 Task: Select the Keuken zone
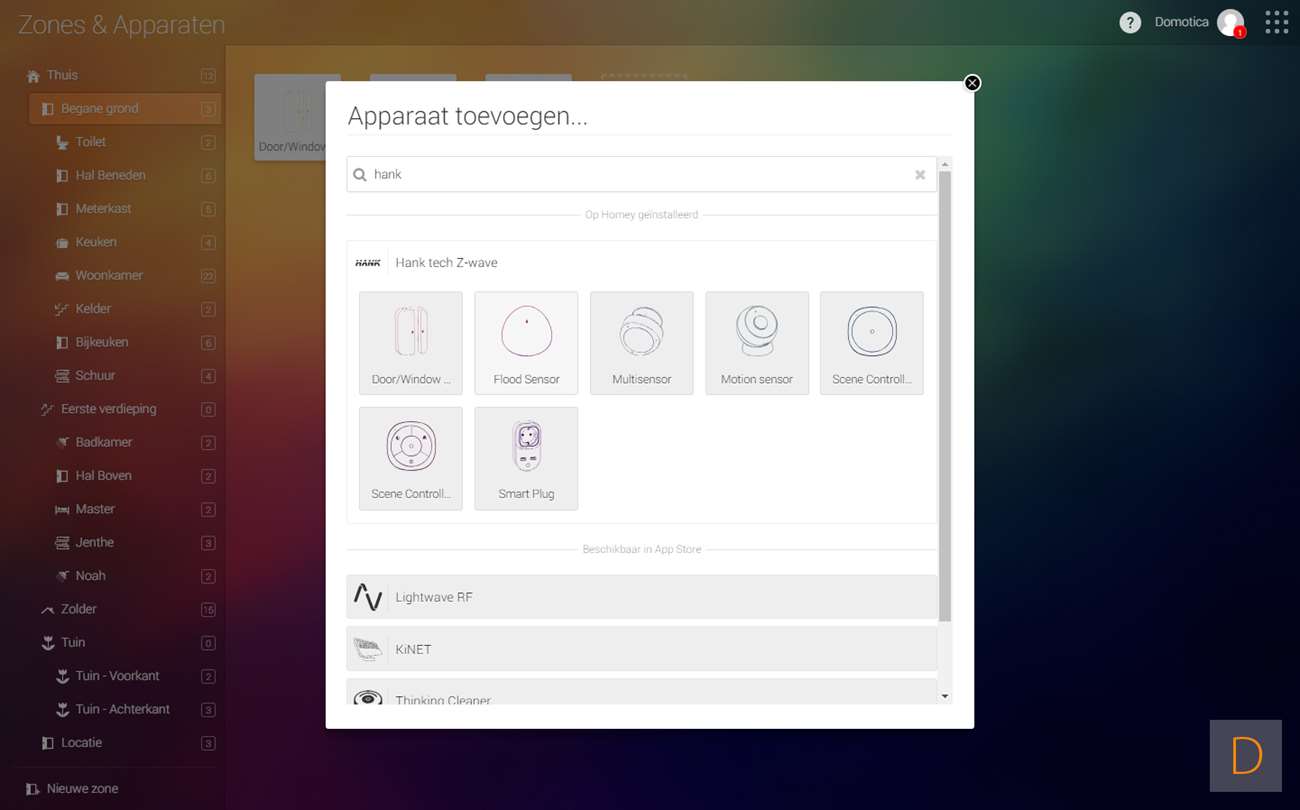point(96,242)
